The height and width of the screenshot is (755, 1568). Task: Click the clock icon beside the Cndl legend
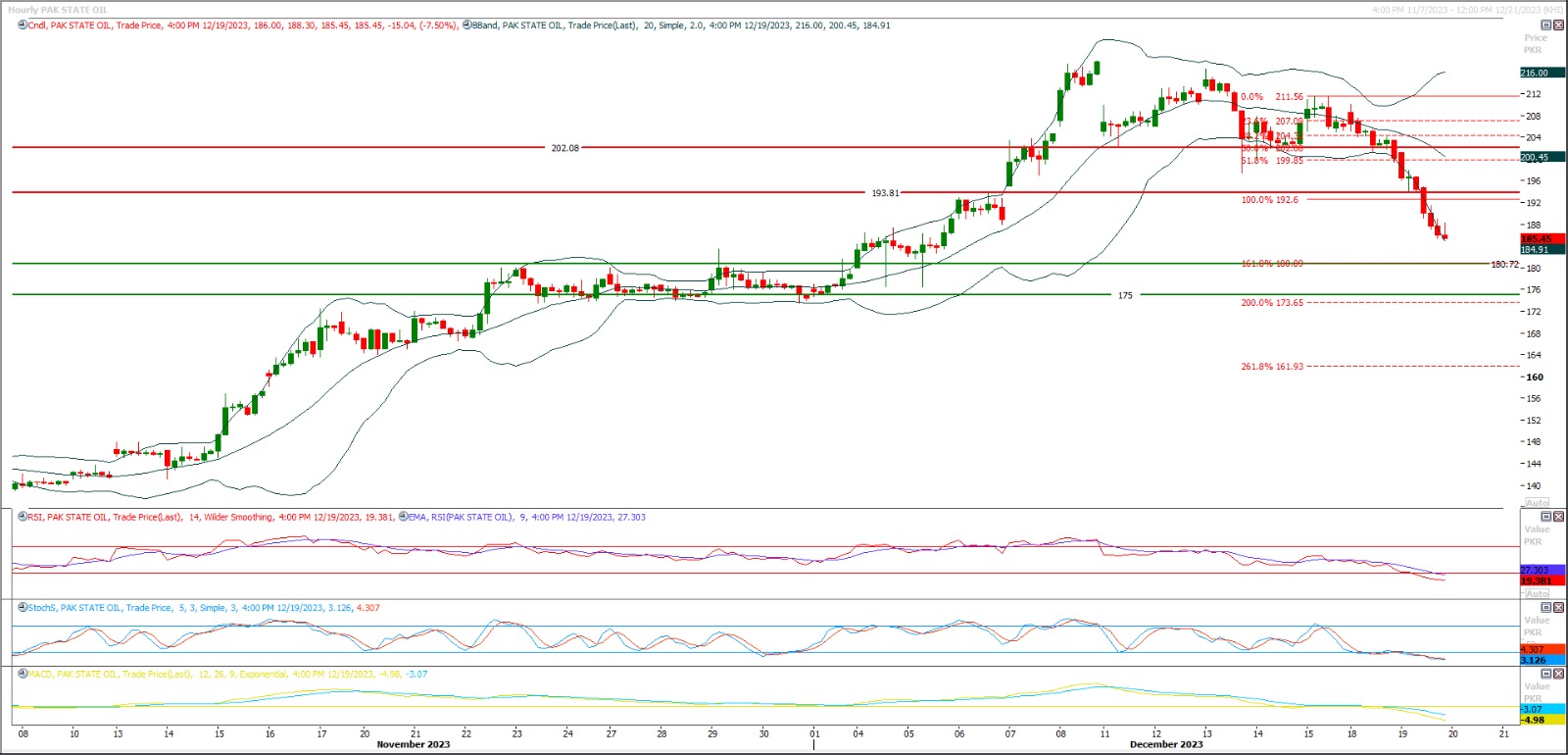tap(23, 25)
